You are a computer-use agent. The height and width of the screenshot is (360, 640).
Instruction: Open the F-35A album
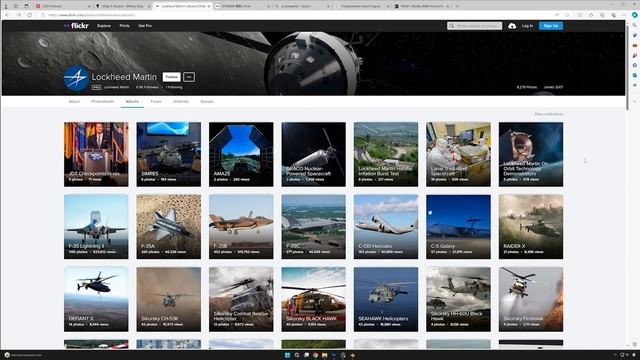point(169,227)
